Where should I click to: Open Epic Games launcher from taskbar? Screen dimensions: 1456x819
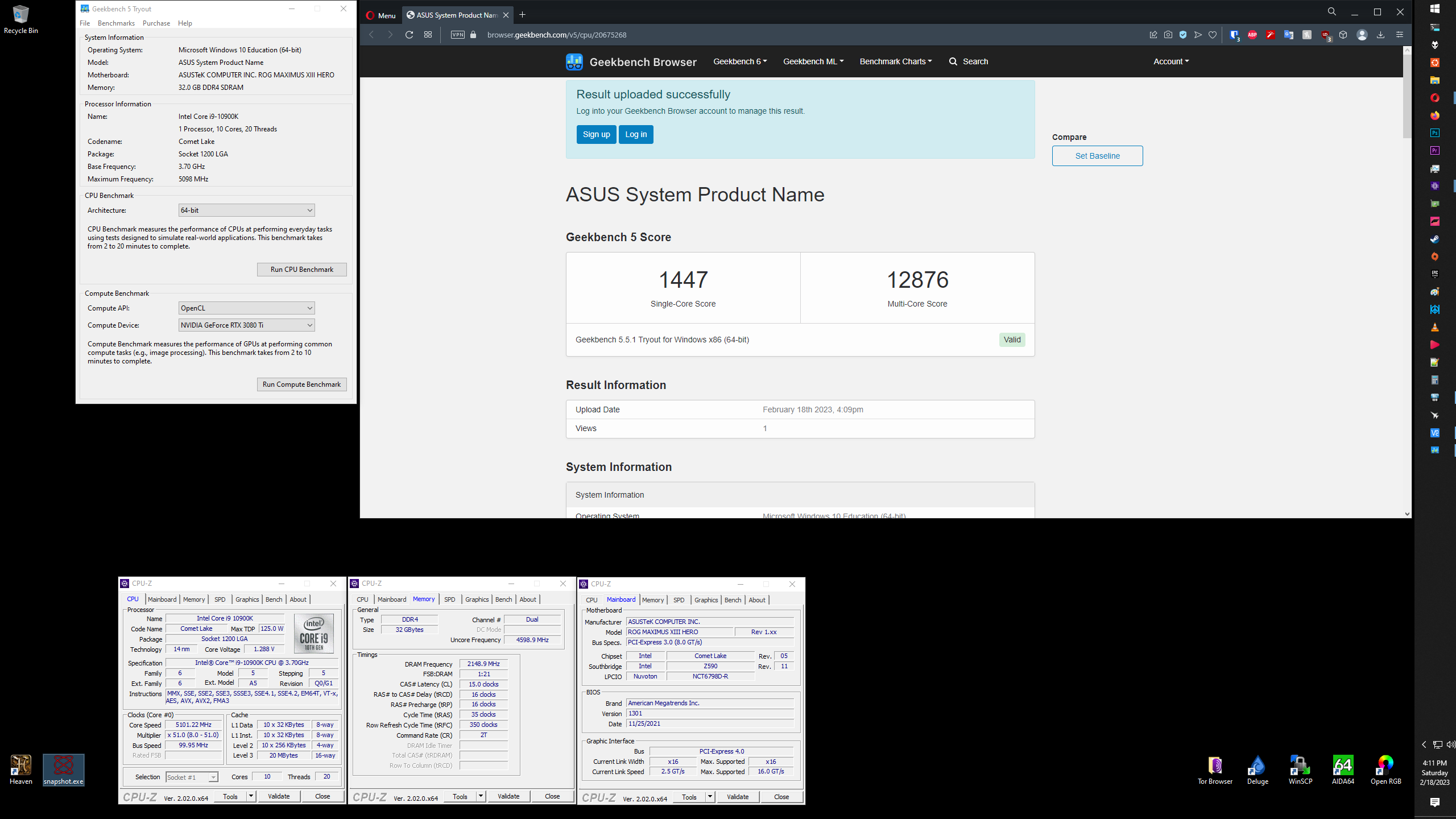tap(1435, 274)
